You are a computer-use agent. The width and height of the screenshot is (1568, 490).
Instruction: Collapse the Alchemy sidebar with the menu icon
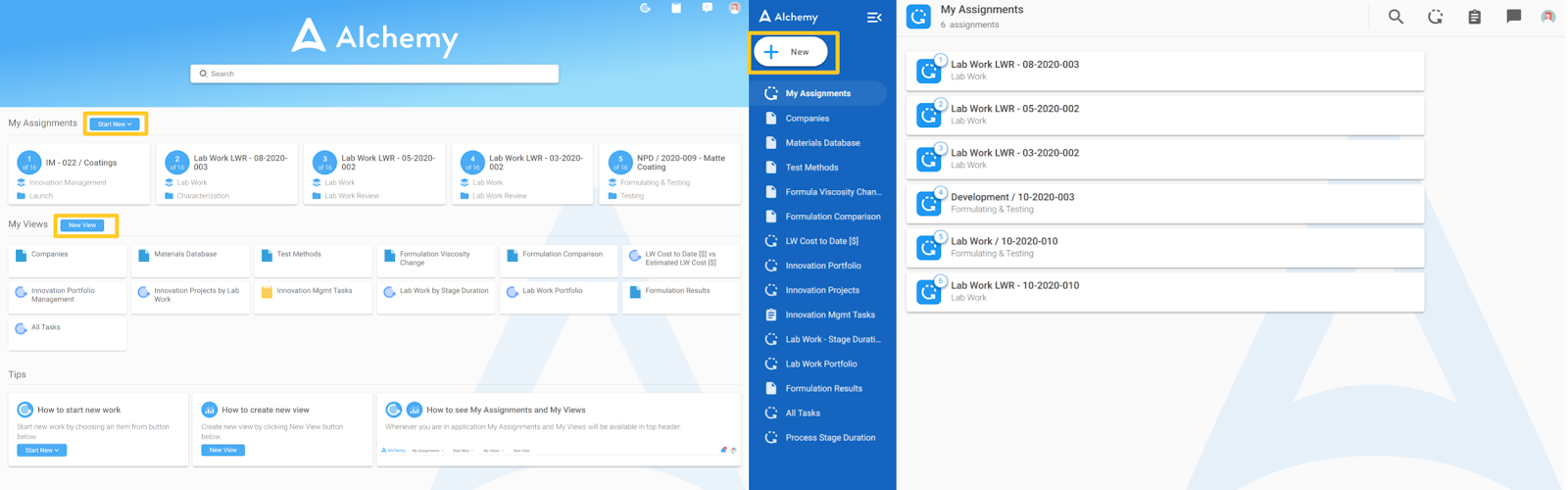874,17
